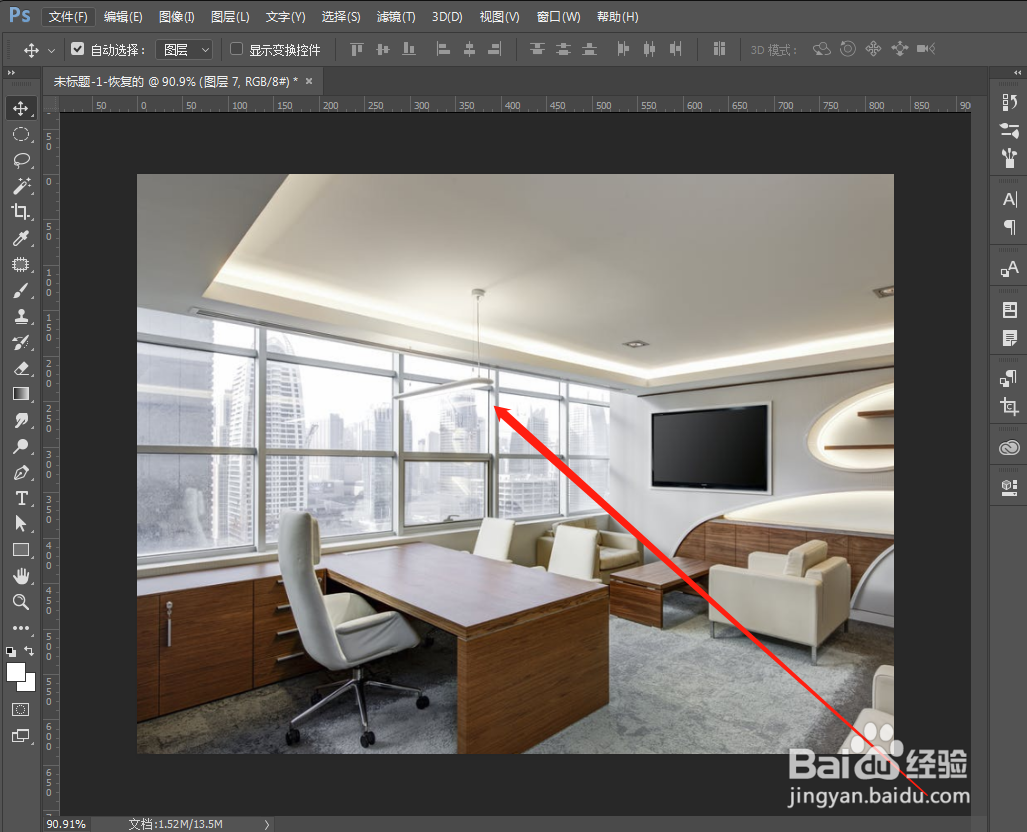This screenshot has width=1027, height=832.
Task: Reset default foreground and background colors
Action: tap(11, 651)
